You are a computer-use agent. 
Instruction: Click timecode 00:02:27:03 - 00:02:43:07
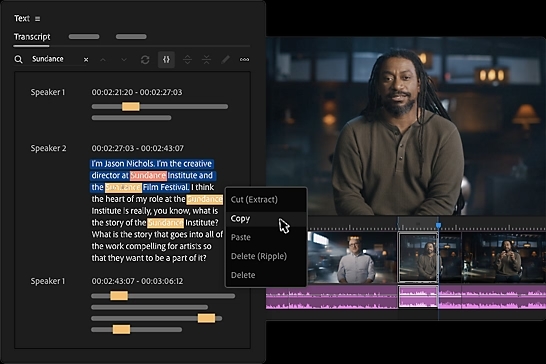pyautogui.click(x=138, y=148)
